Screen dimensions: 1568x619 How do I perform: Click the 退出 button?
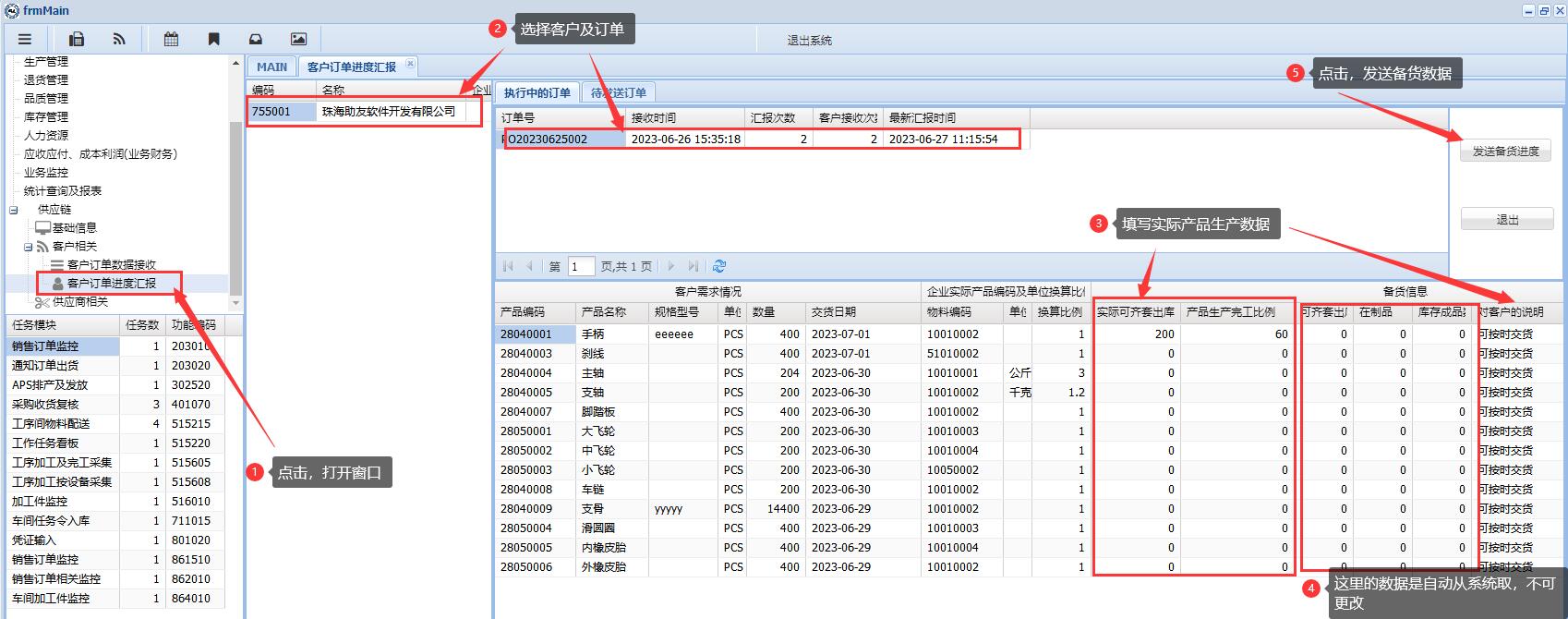(x=1506, y=220)
